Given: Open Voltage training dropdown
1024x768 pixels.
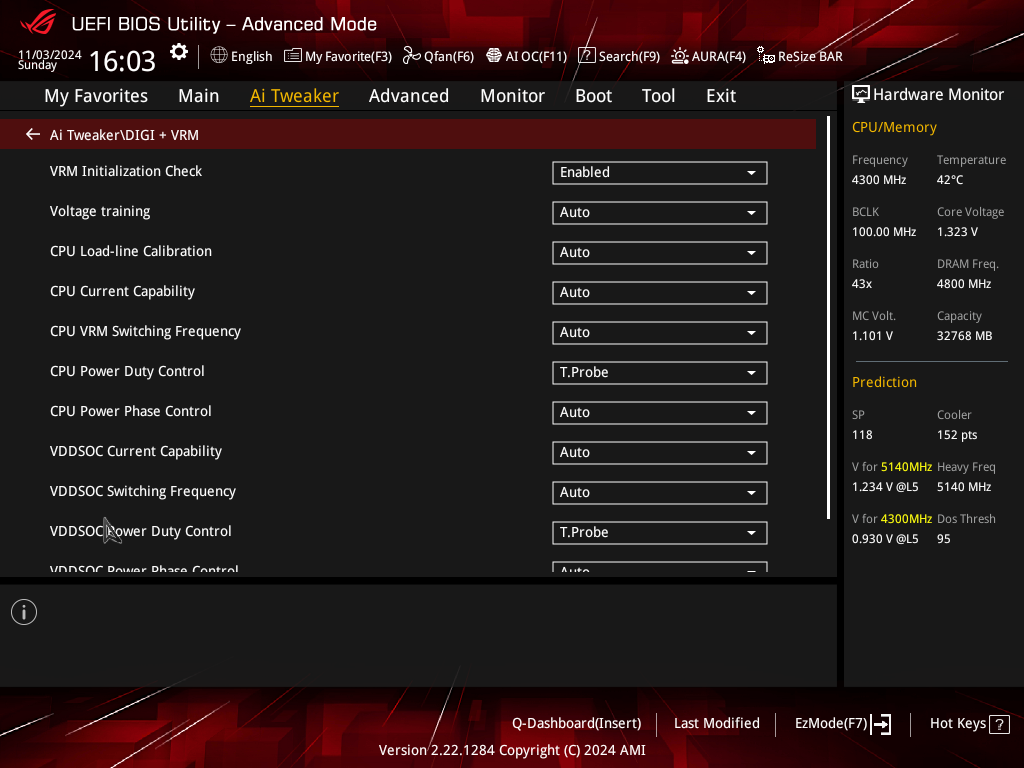Looking at the screenshot, I should click(660, 212).
